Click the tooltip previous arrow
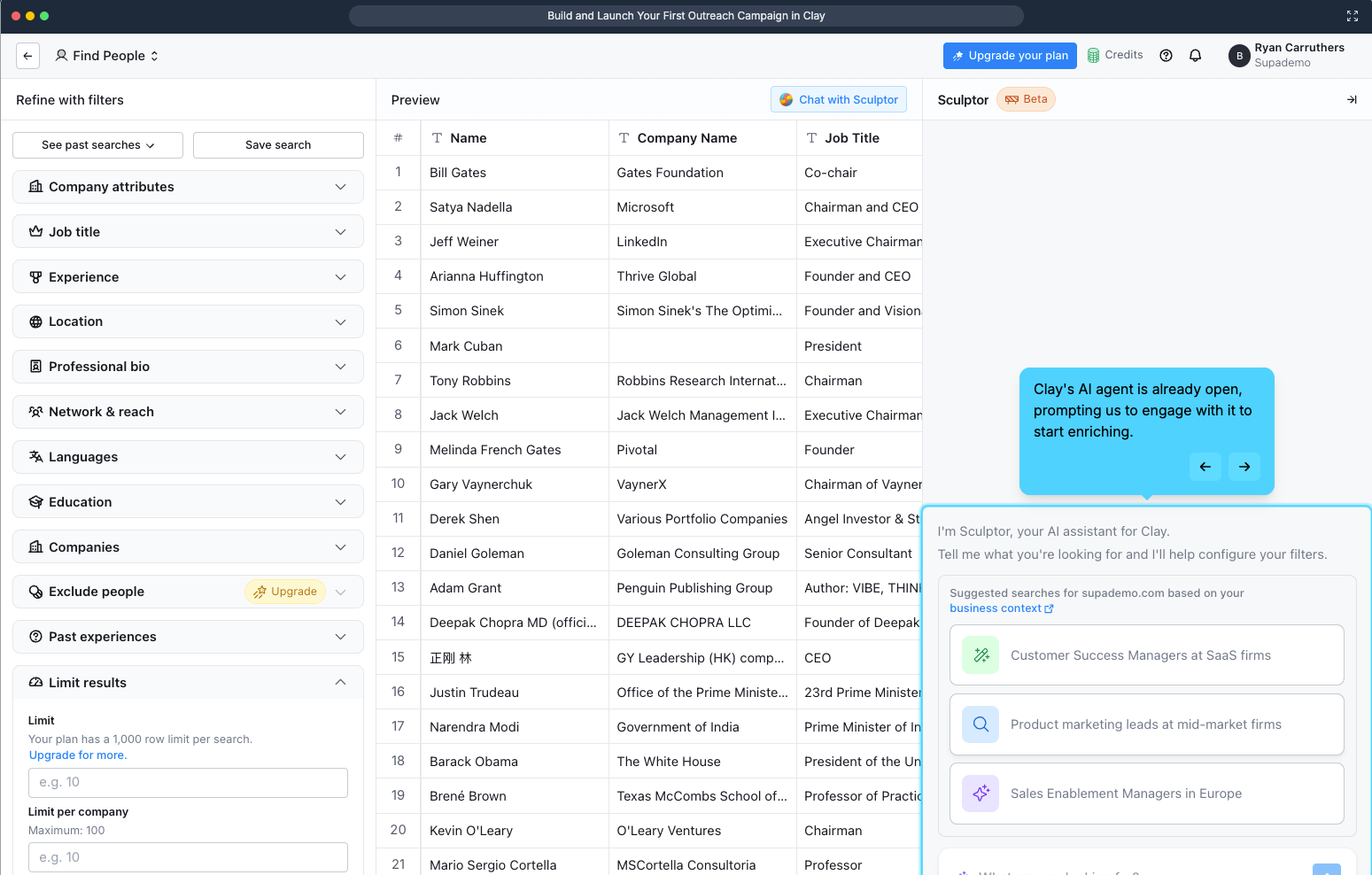 1205,467
